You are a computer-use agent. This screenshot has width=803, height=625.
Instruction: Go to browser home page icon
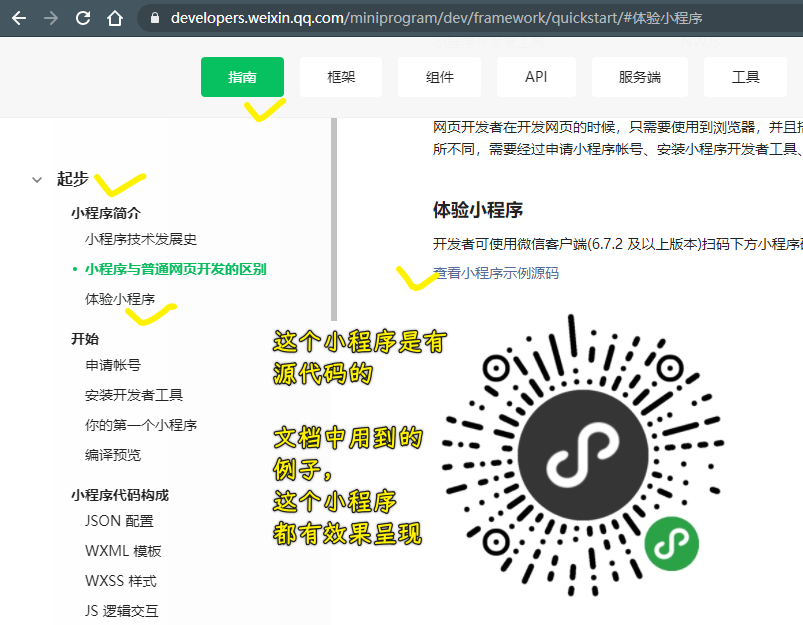pyautogui.click(x=115, y=18)
